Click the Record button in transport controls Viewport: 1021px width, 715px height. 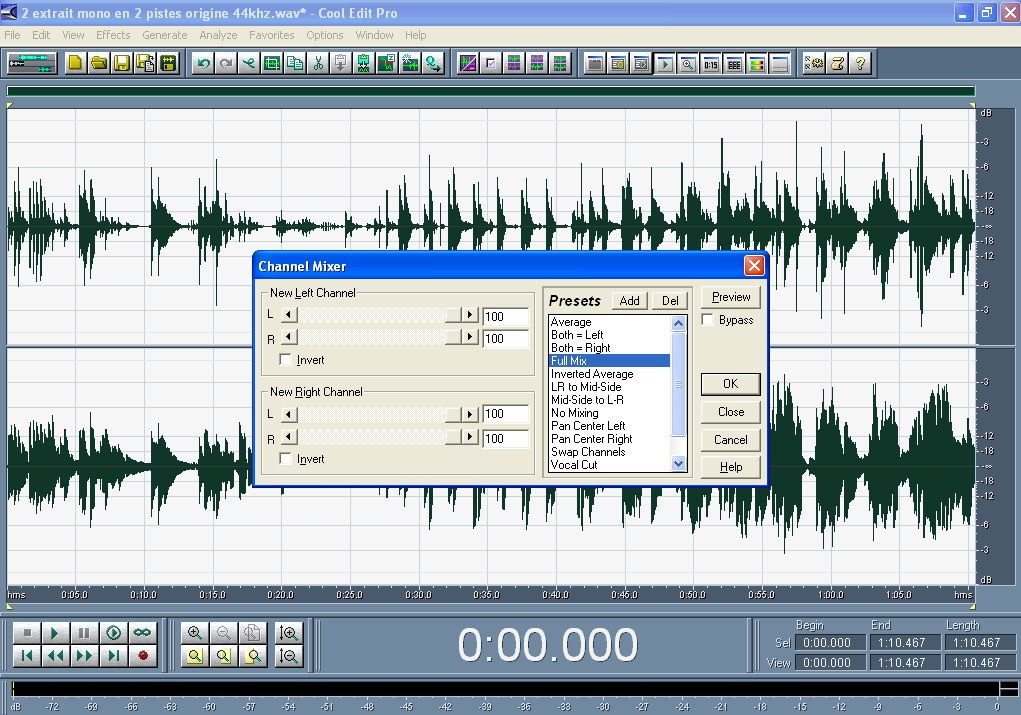coord(143,656)
